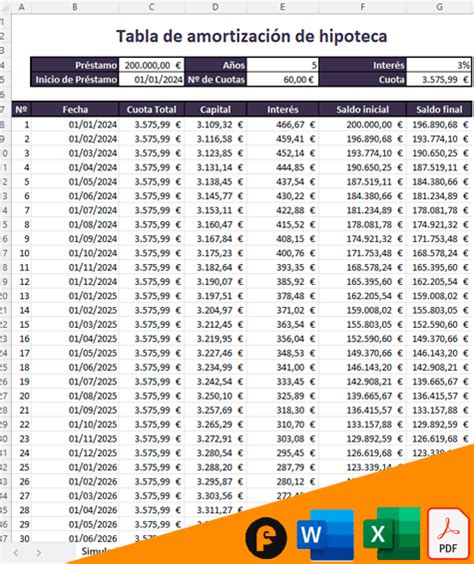474x564 pixels.
Task: Select date cell 01/12/2024
Action: click(x=75, y=282)
